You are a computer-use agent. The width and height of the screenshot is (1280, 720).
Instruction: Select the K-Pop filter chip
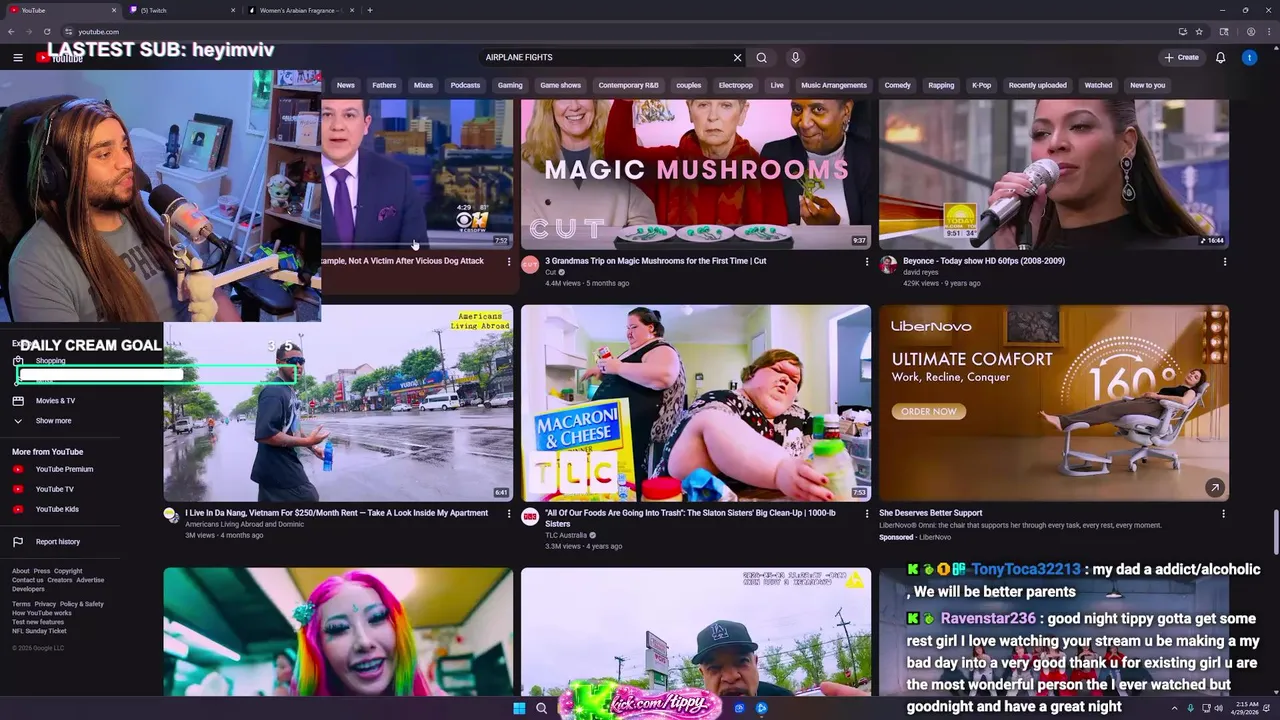[x=981, y=85]
